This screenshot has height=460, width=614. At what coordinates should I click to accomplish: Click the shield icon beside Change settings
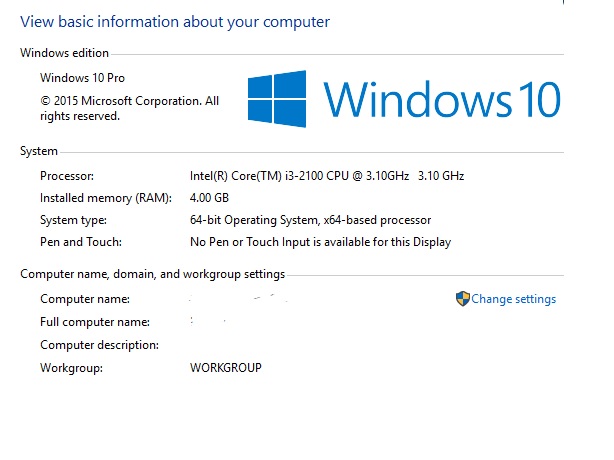(462, 299)
